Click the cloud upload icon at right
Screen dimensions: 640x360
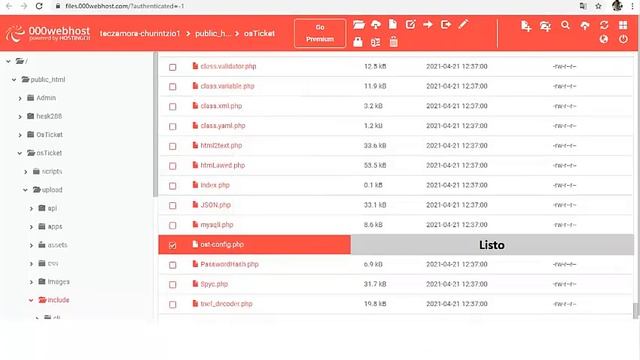tap(585, 26)
